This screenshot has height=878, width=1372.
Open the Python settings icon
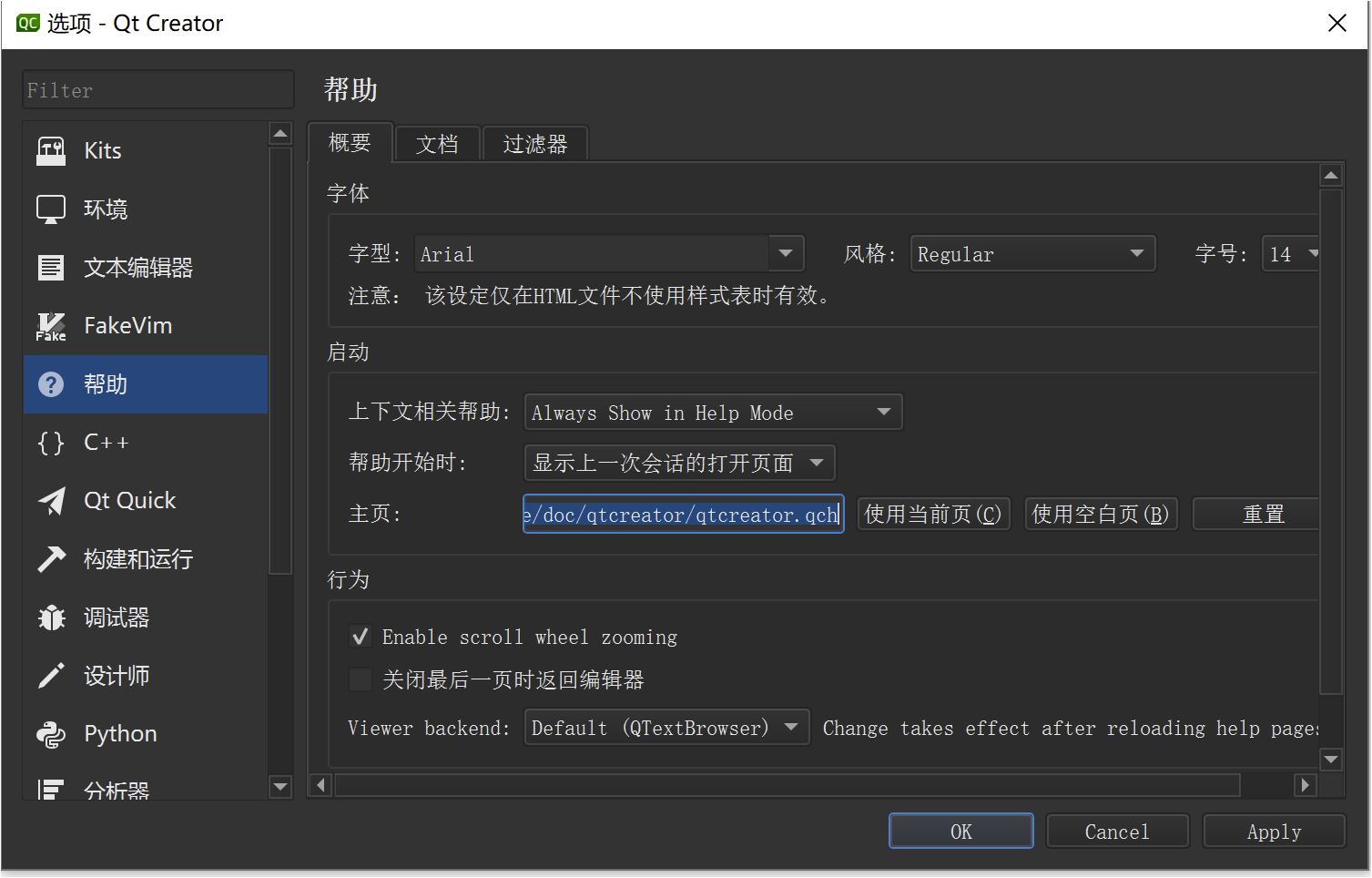click(x=51, y=733)
